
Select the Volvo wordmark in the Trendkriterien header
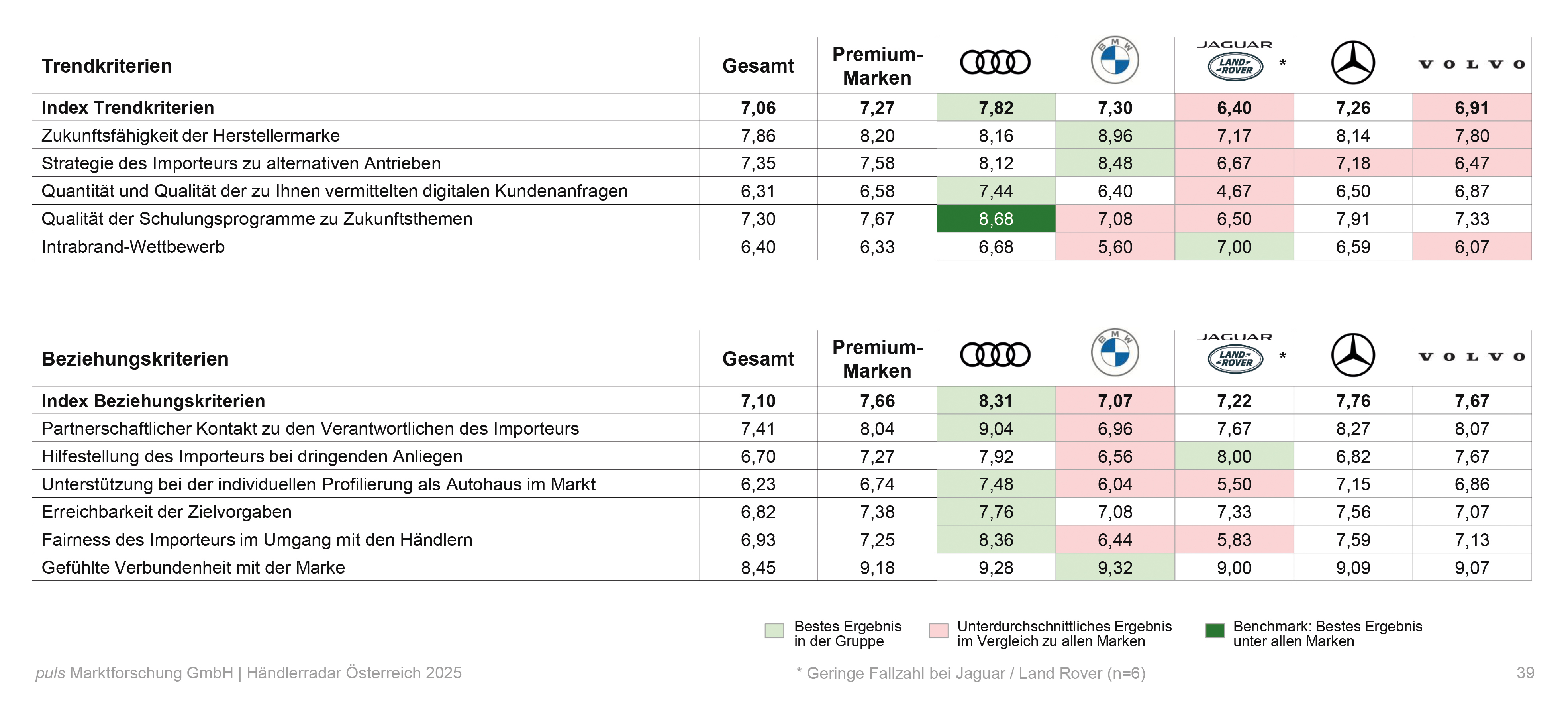[x=1471, y=64]
